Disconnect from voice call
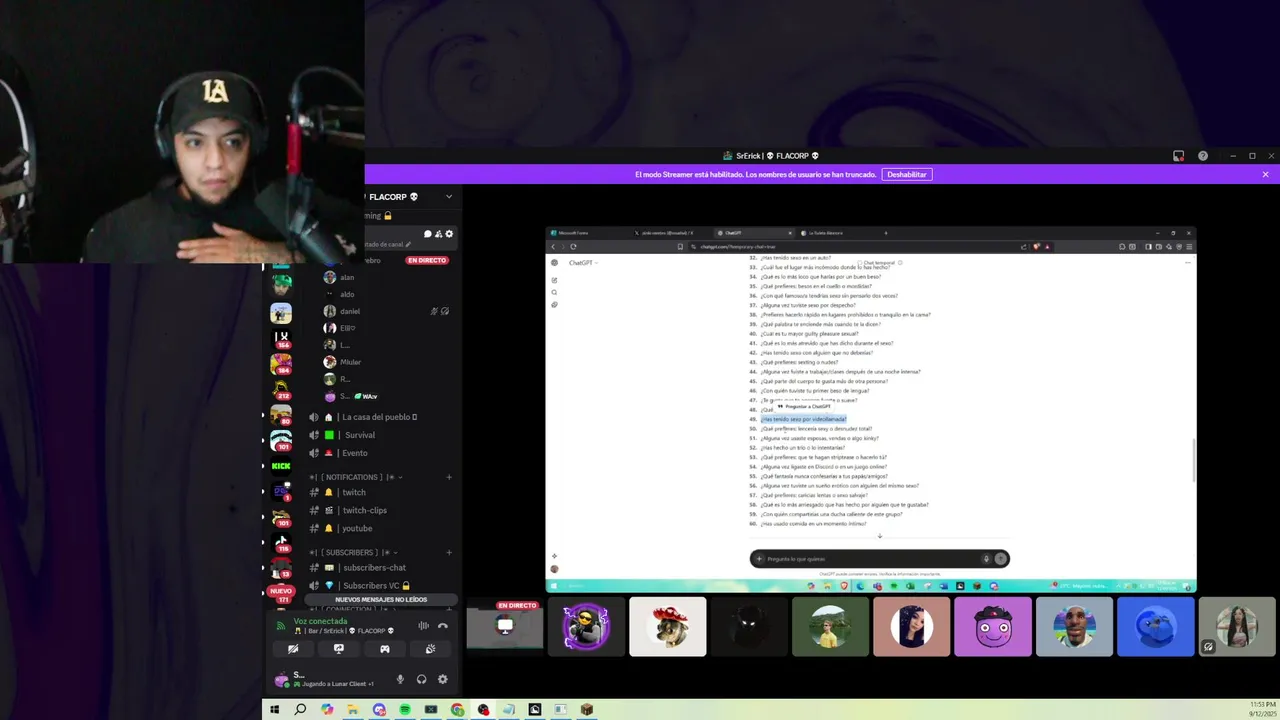The height and width of the screenshot is (720, 1280). point(443,626)
